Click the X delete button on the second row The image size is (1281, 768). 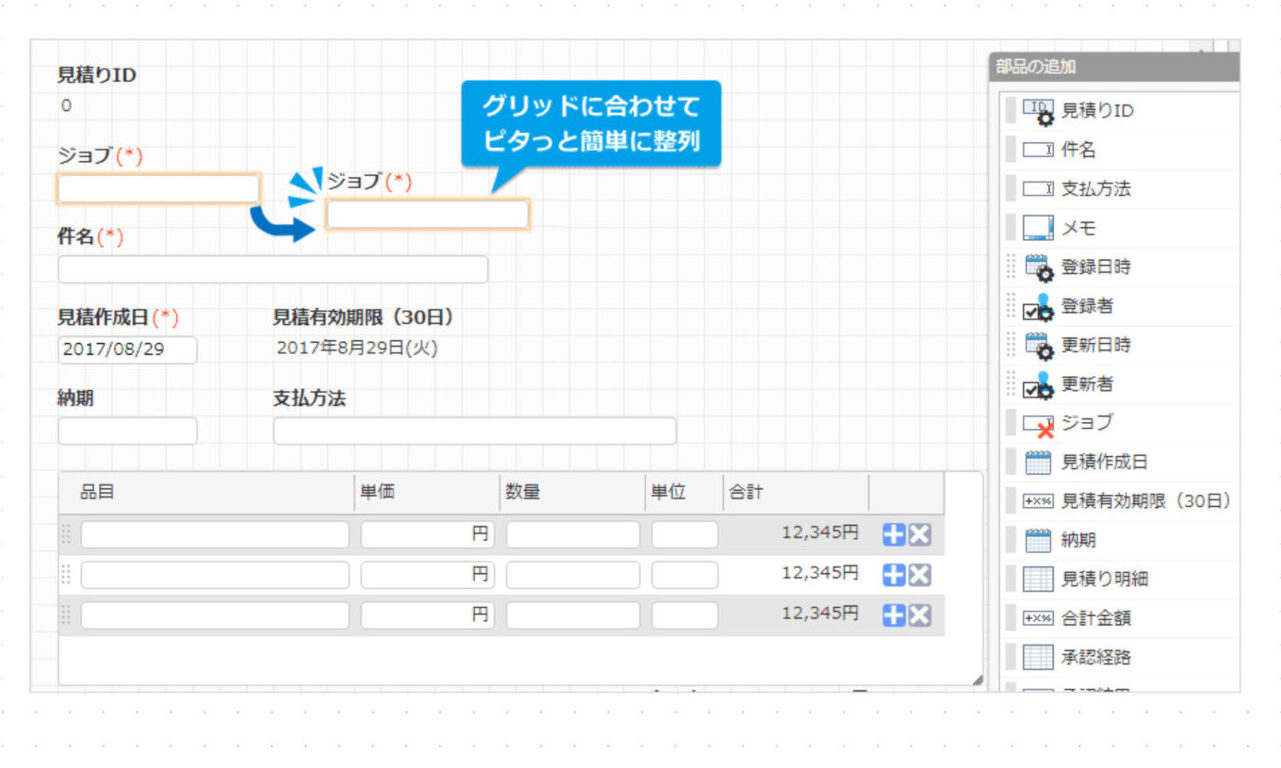(x=917, y=574)
